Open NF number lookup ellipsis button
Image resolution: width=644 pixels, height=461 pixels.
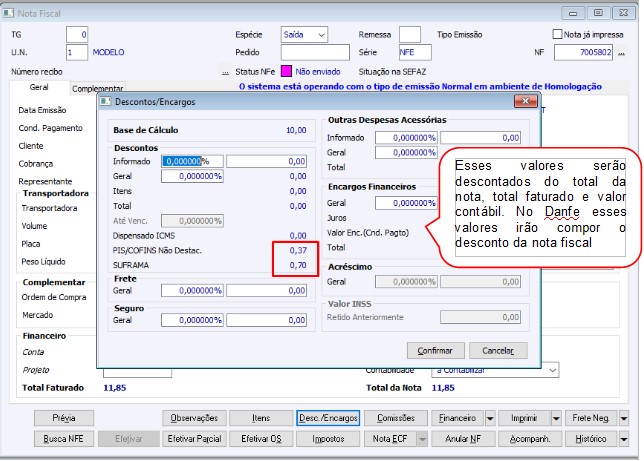(622, 53)
